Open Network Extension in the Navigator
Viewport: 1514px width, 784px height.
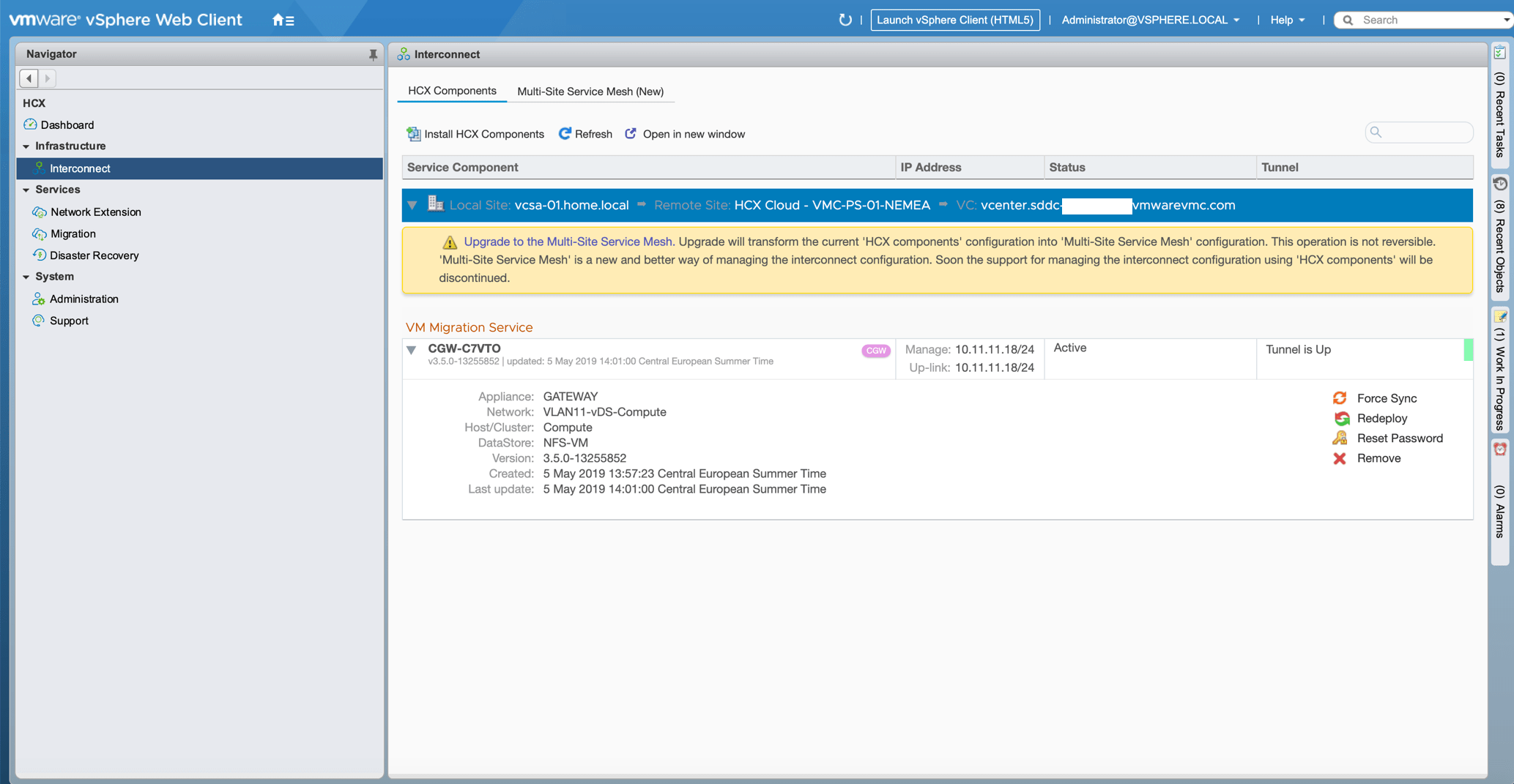95,212
